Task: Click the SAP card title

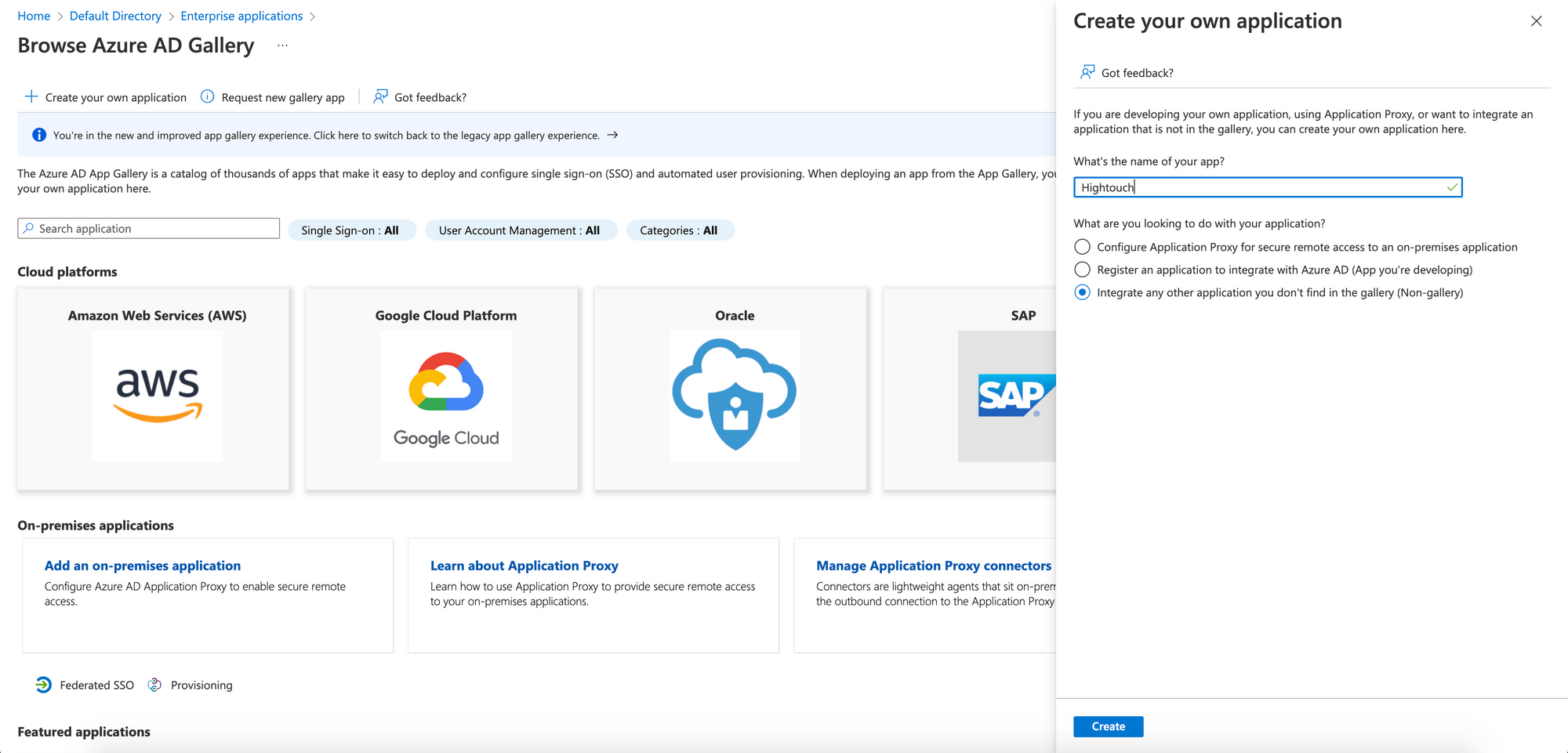Action: tap(1023, 316)
